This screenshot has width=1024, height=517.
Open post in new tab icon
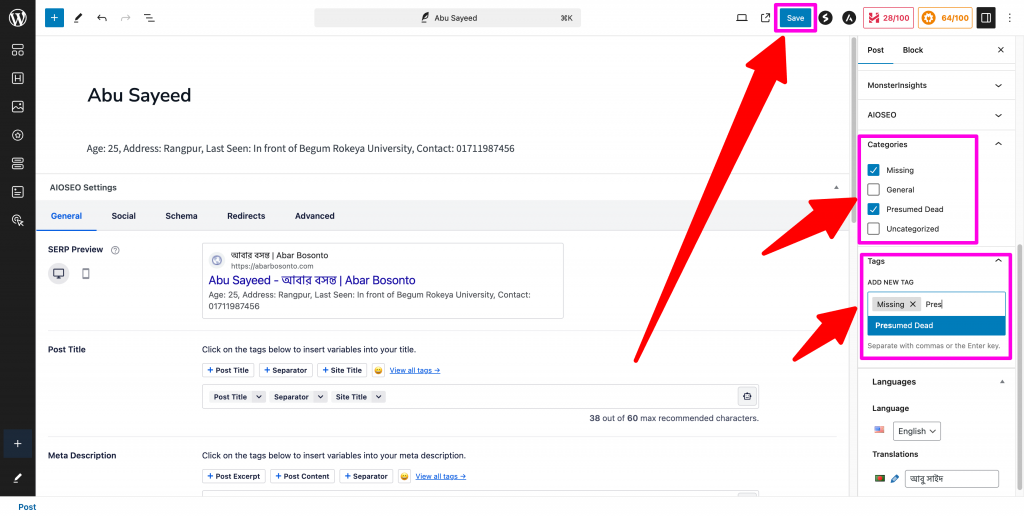click(x=765, y=18)
